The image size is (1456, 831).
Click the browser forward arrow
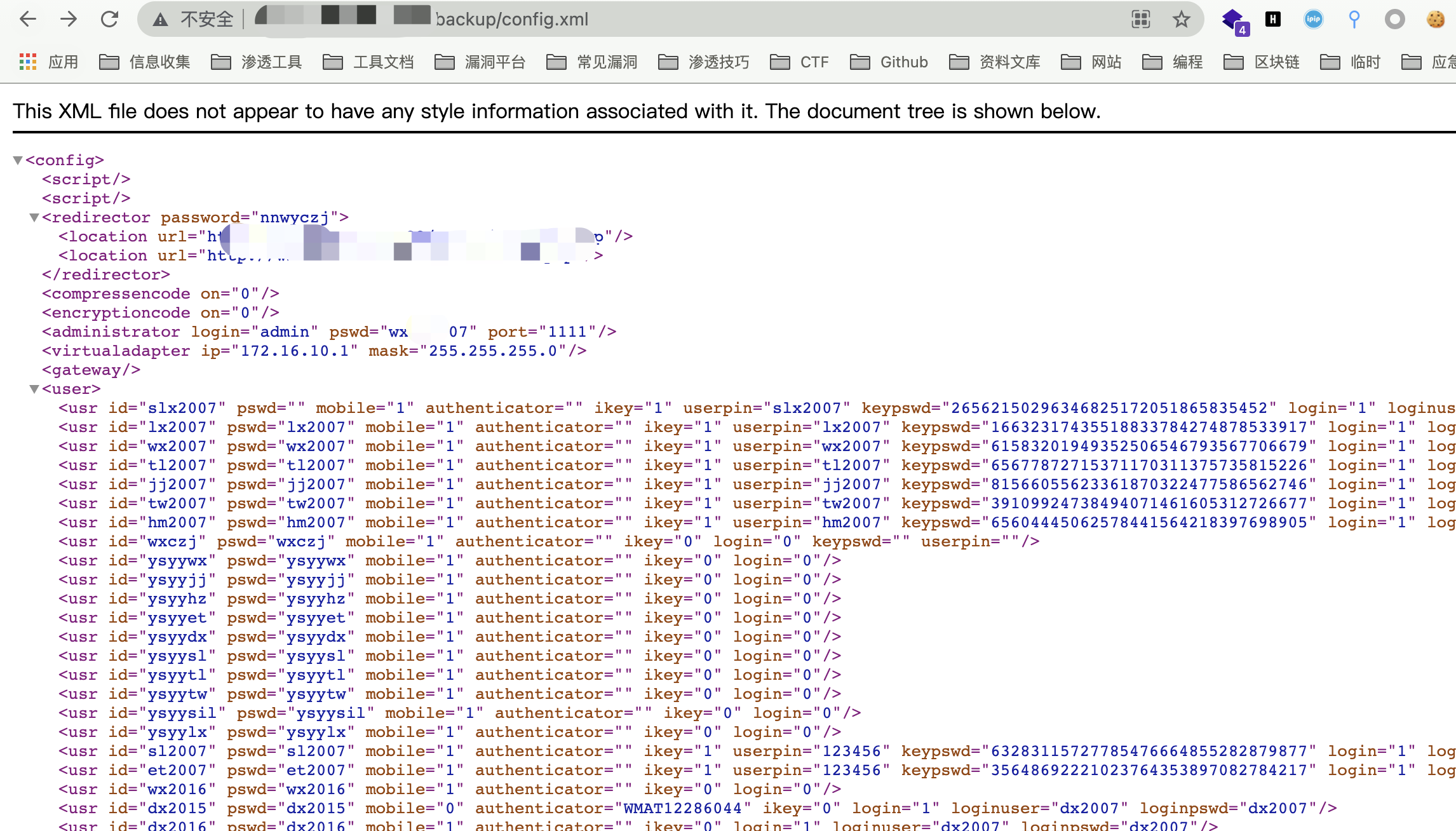point(69,19)
